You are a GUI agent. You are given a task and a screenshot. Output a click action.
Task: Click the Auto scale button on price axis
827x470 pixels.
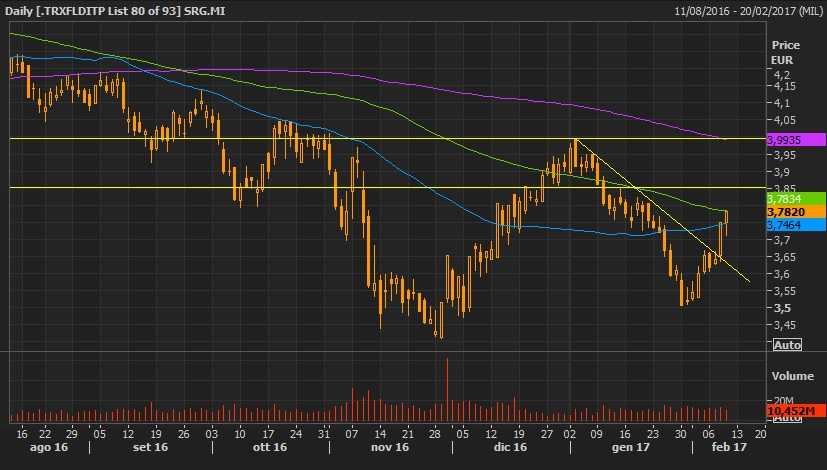(788, 344)
